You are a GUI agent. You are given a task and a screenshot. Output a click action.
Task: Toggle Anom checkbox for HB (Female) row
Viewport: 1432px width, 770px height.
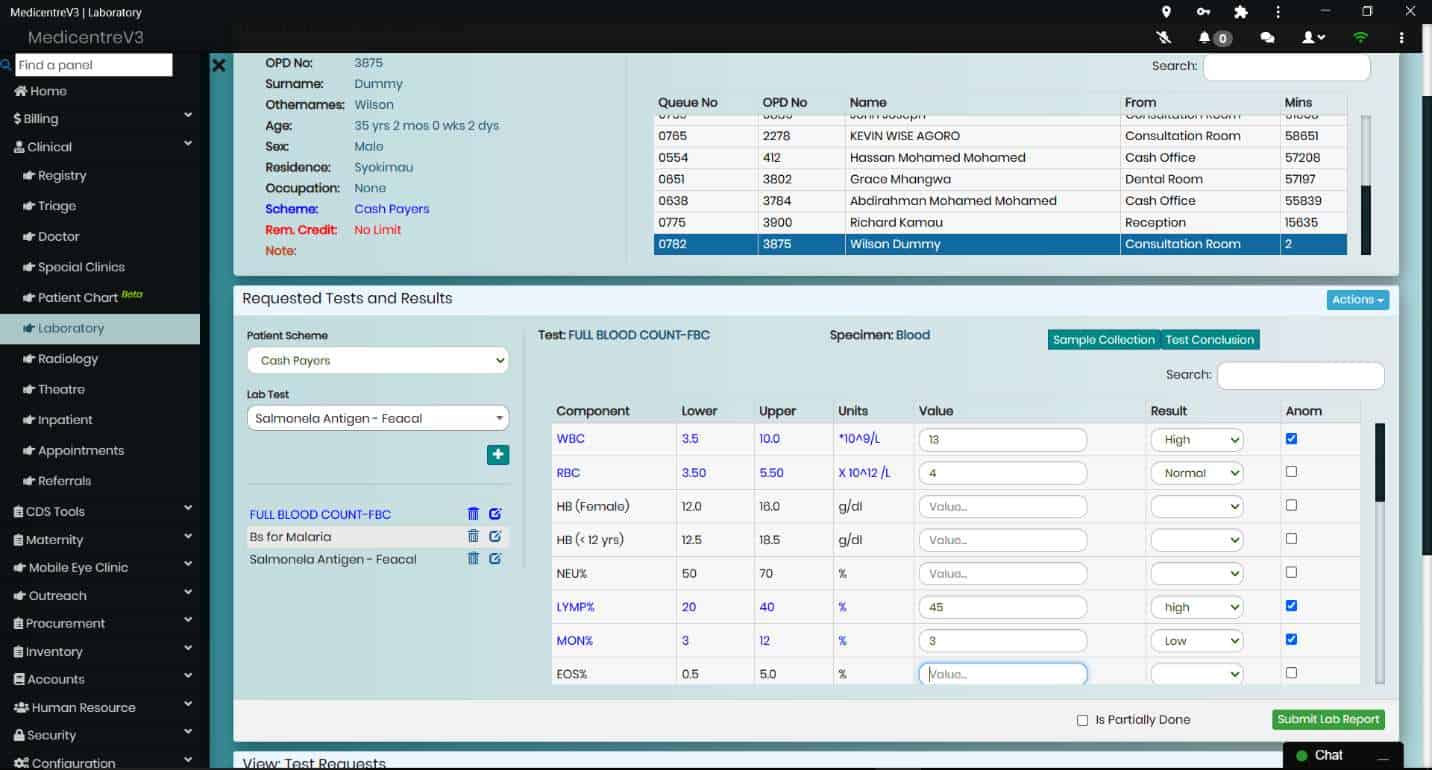(1291, 505)
